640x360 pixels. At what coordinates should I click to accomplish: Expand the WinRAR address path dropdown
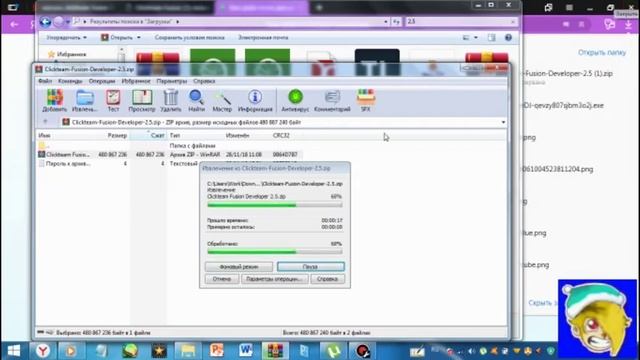click(503, 122)
